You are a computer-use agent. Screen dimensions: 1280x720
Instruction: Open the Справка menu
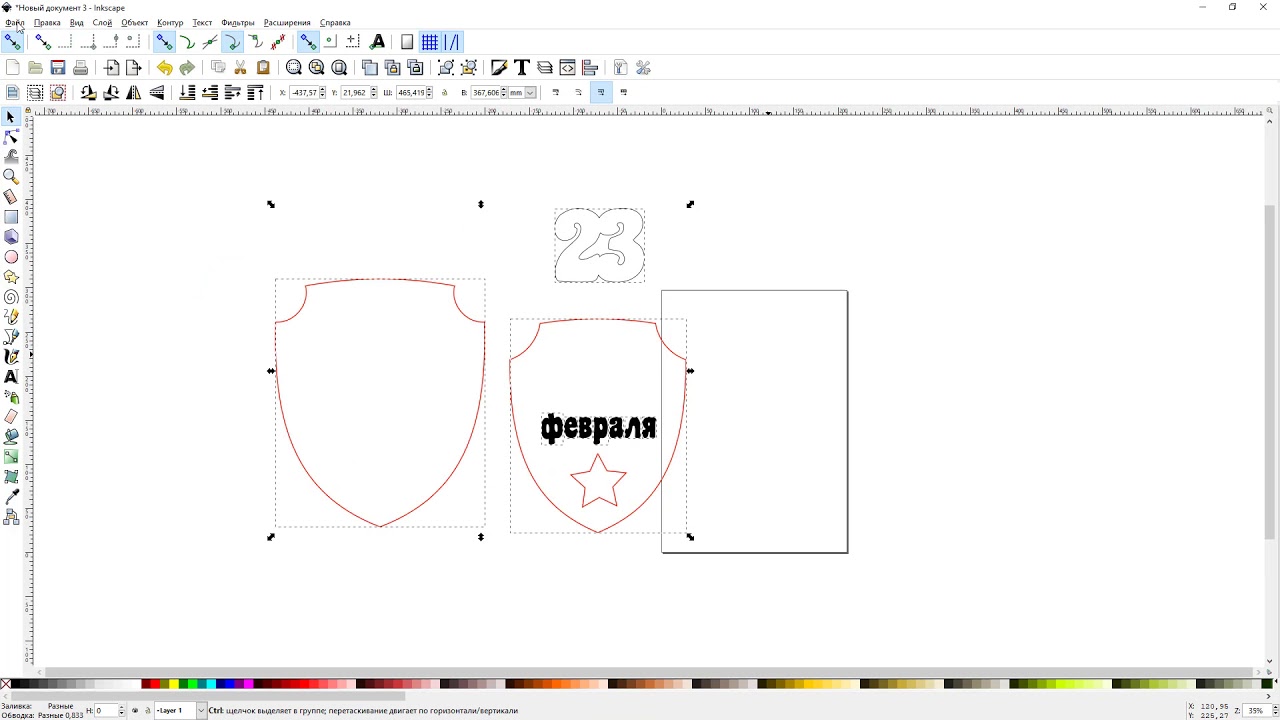335,22
